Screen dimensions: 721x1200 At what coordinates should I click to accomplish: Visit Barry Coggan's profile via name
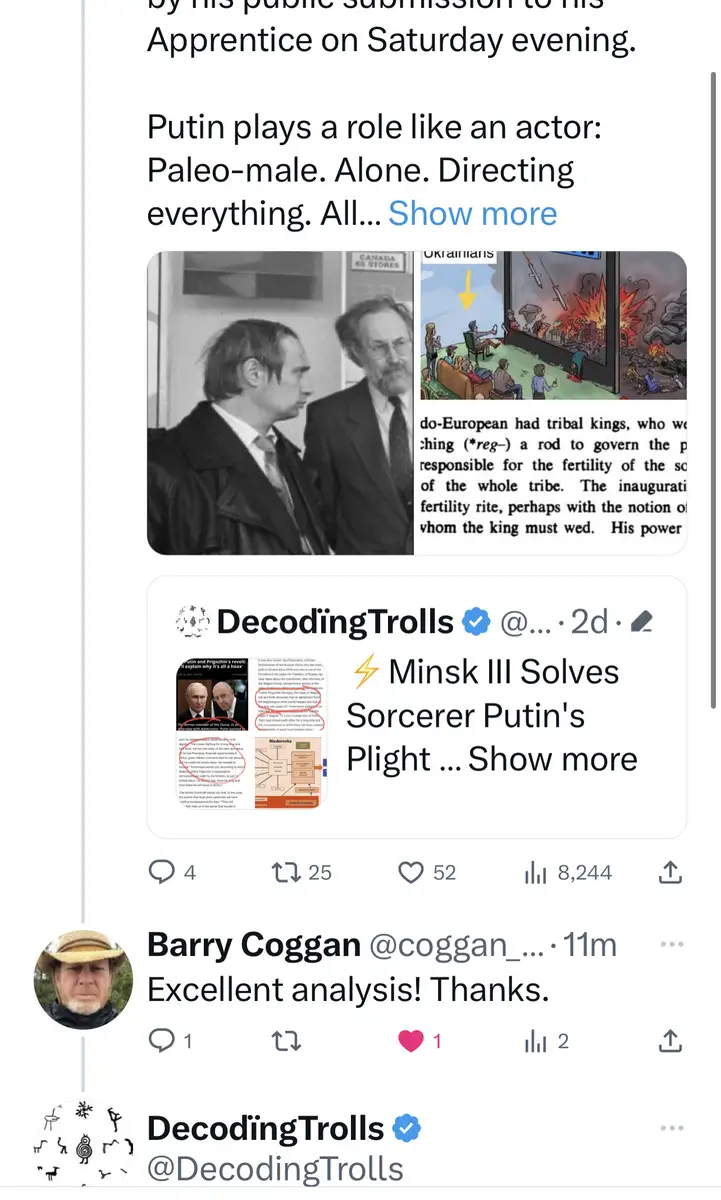click(x=253, y=944)
